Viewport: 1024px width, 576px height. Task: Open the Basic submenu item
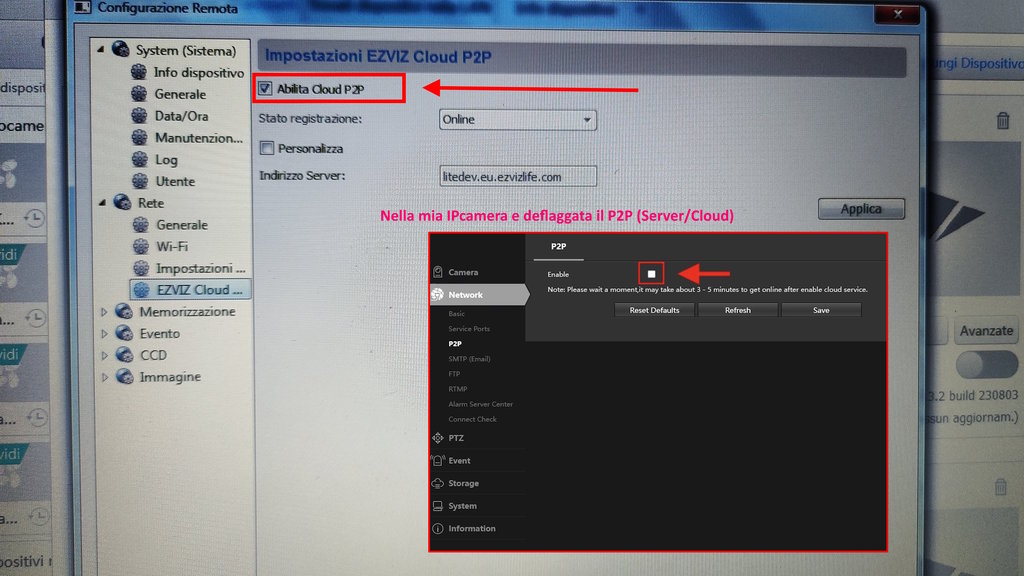456,313
